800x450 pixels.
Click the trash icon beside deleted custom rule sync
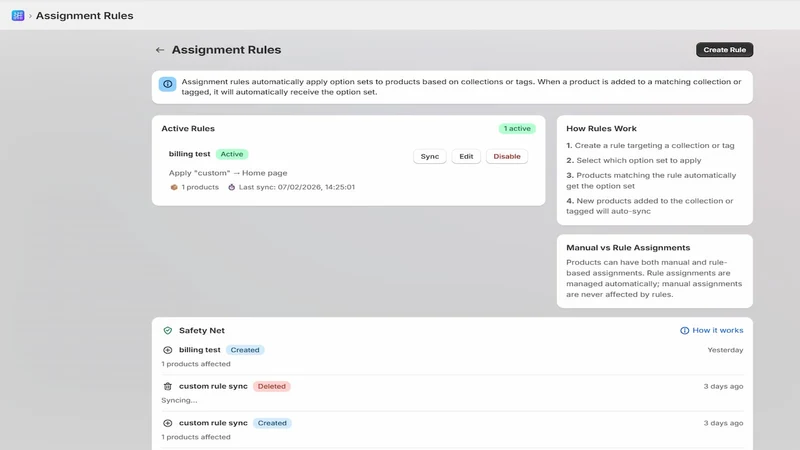167,386
